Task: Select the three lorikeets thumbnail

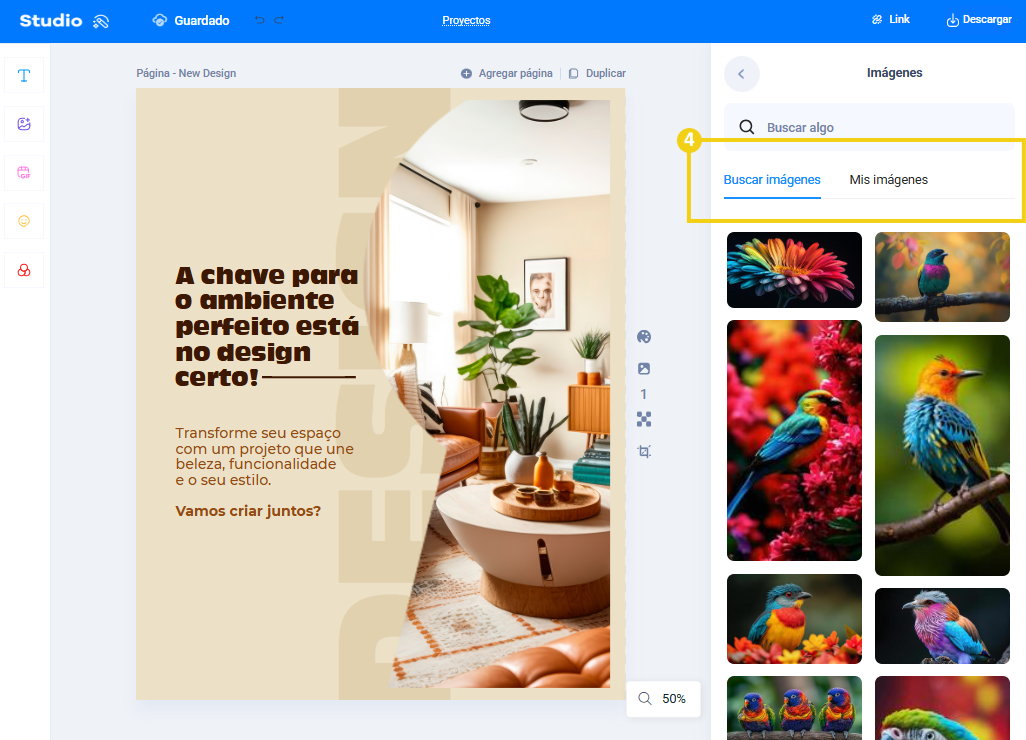Action: [x=794, y=708]
